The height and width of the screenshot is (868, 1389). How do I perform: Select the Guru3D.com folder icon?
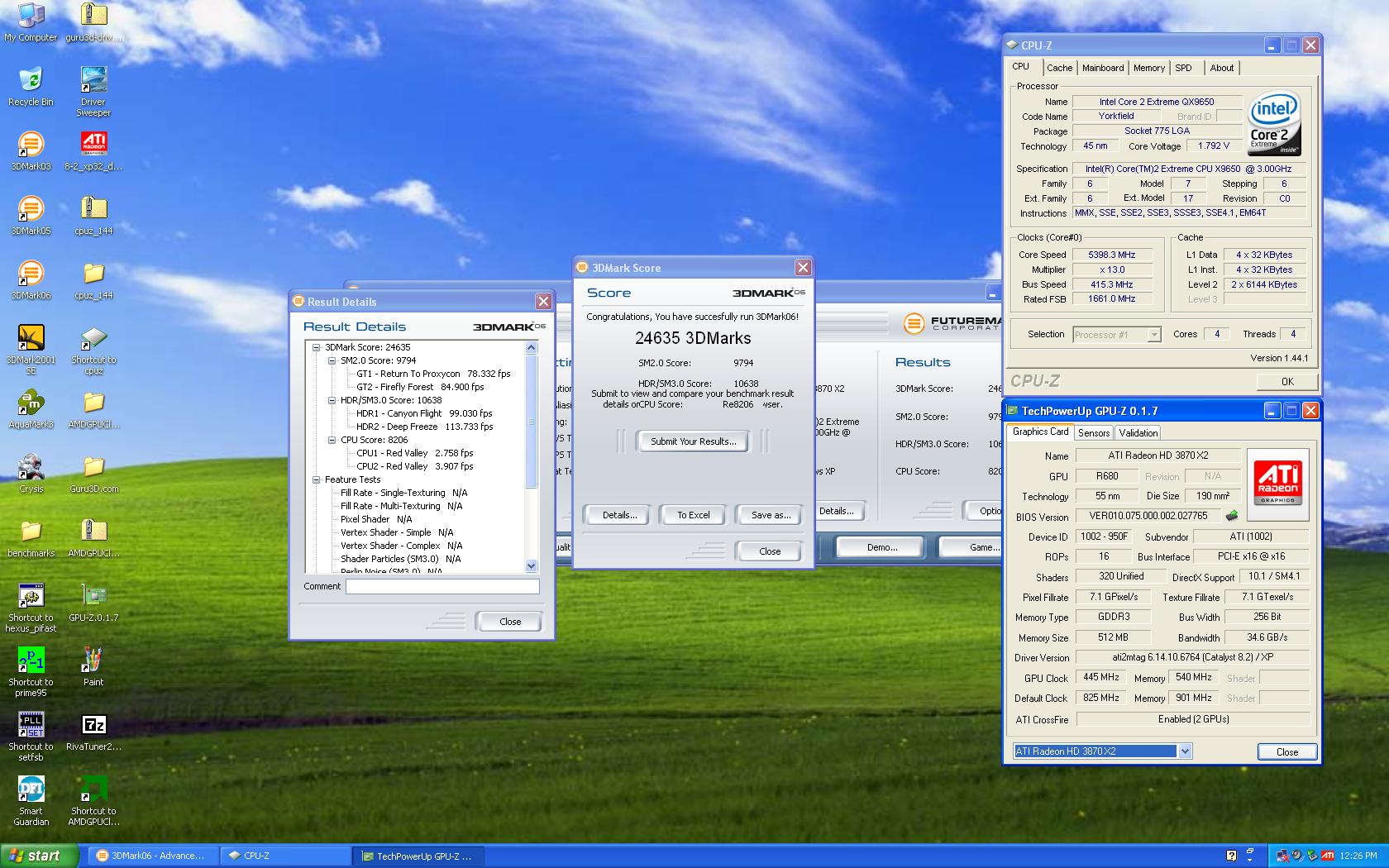coord(93,474)
